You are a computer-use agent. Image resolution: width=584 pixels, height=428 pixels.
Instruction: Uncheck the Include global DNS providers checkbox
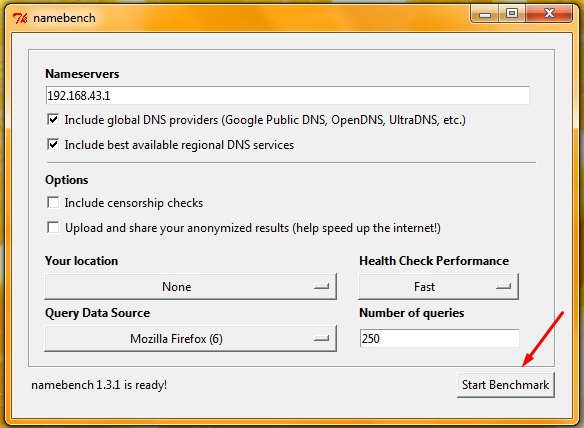[53, 120]
